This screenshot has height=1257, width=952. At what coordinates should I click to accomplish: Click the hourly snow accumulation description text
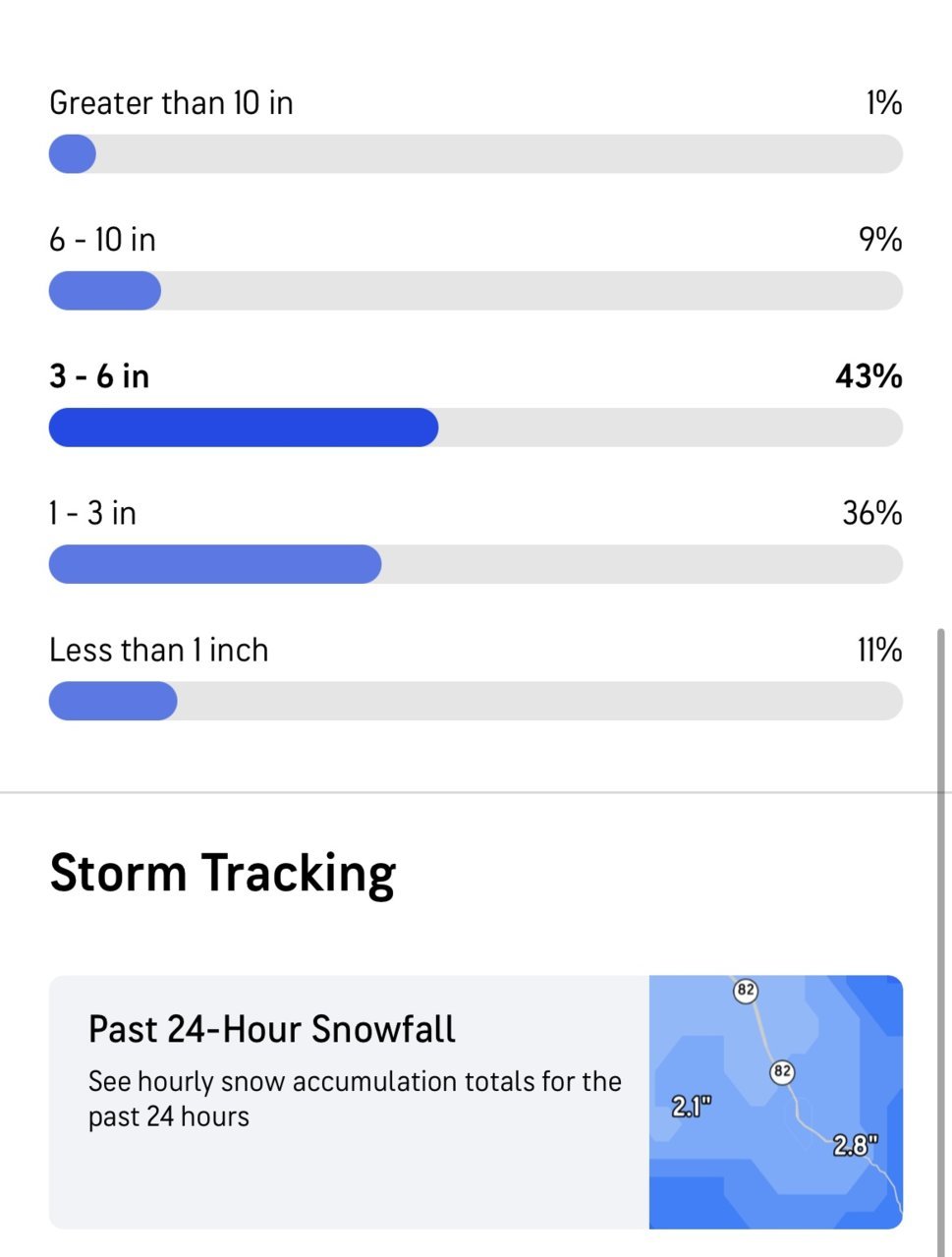[355, 1099]
